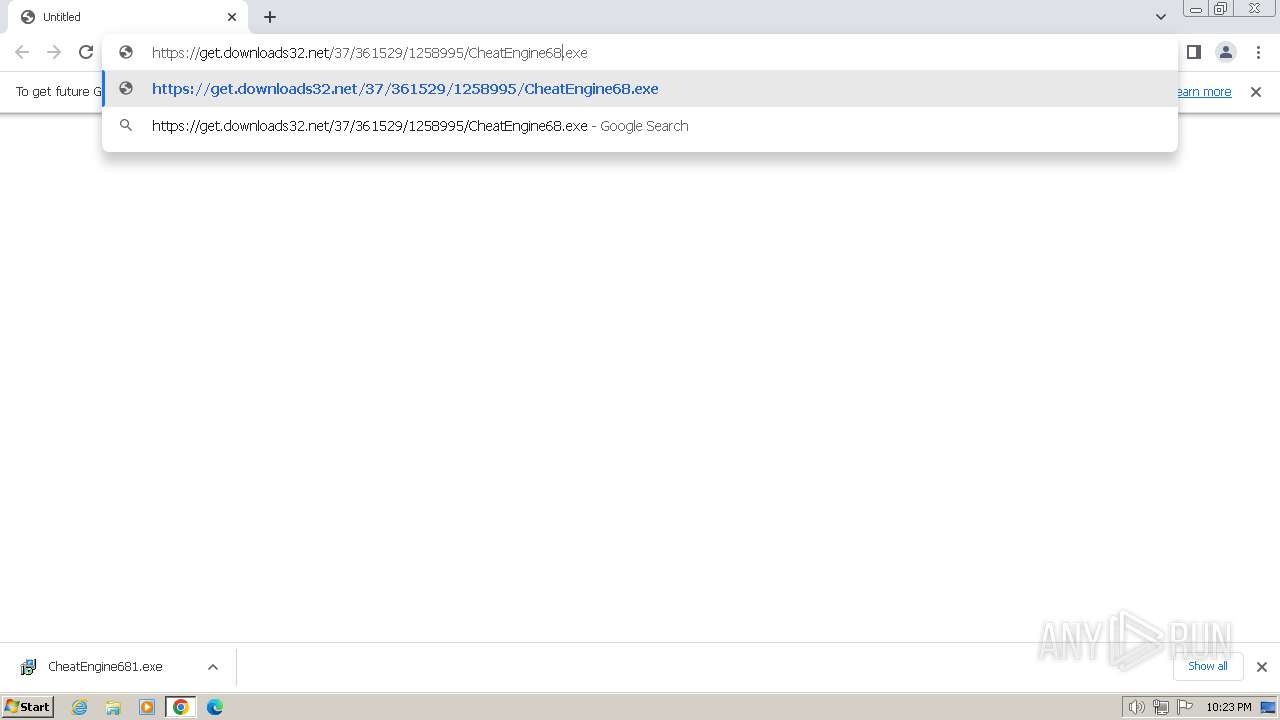Image resolution: width=1280 pixels, height=720 pixels.
Task: Reload the page with the refresh icon
Action: 86,52
